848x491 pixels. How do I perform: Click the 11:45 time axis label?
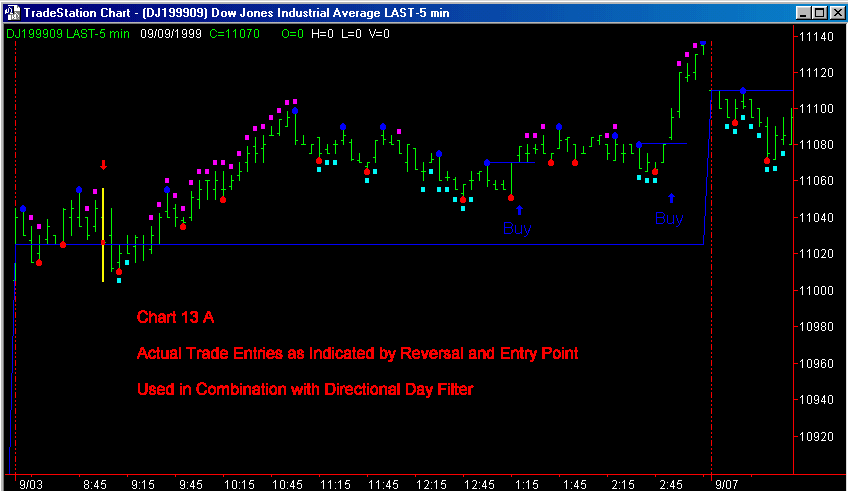point(383,485)
